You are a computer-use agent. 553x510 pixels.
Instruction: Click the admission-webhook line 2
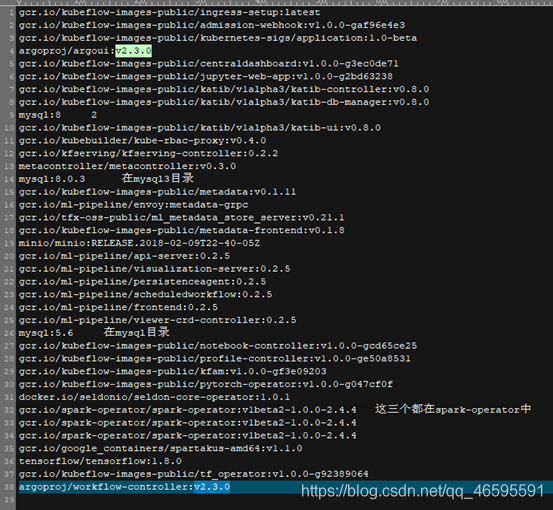[x=212, y=25]
